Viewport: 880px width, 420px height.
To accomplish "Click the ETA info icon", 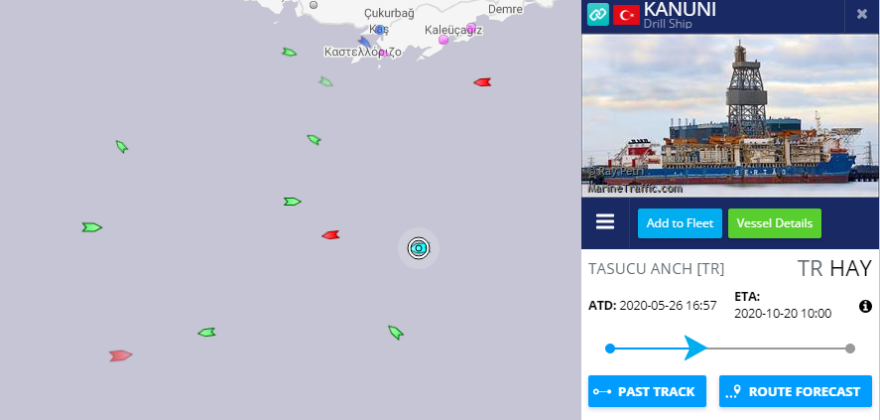I will click(865, 306).
